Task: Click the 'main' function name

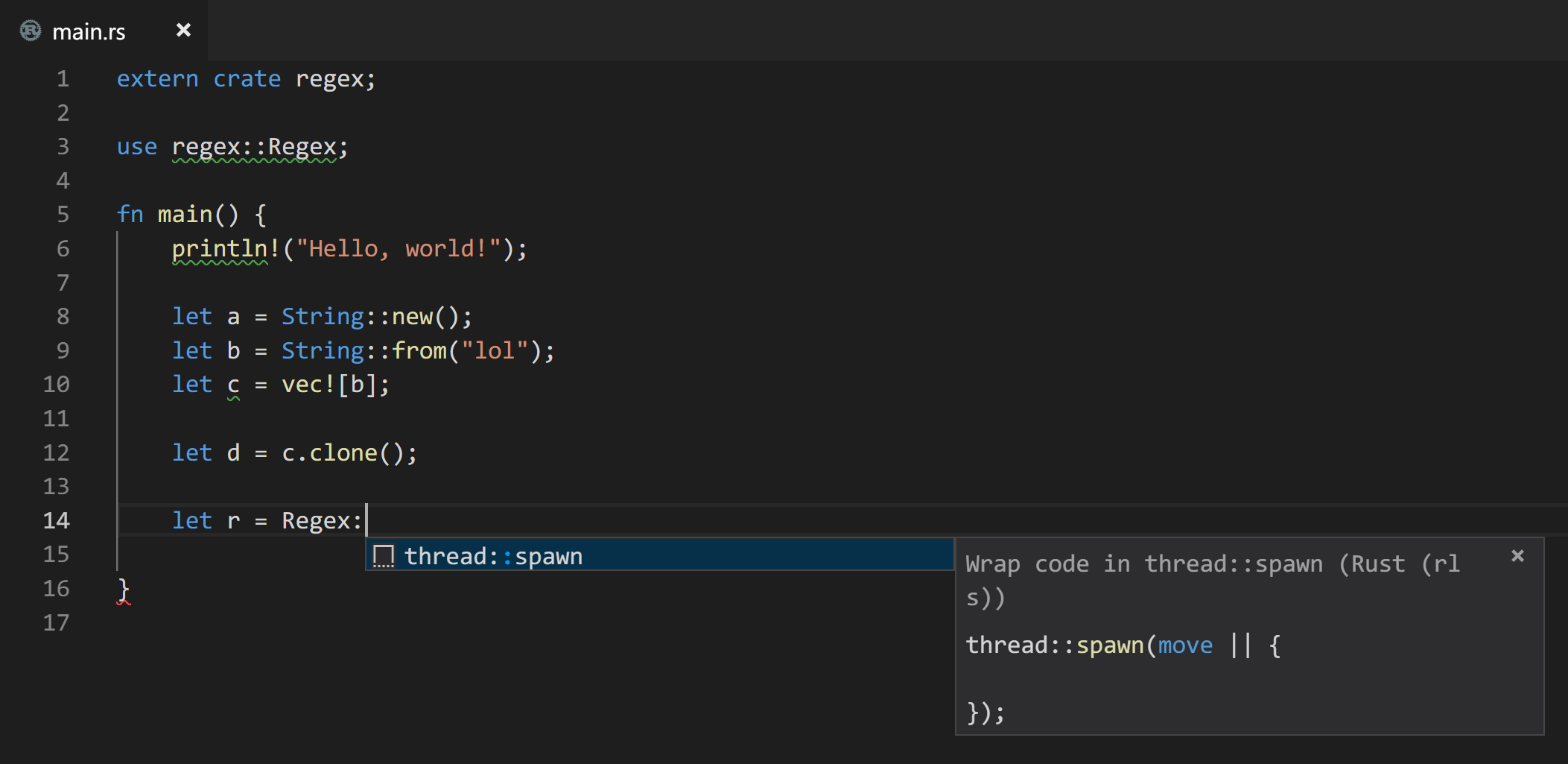Action: [x=185, y=215]
